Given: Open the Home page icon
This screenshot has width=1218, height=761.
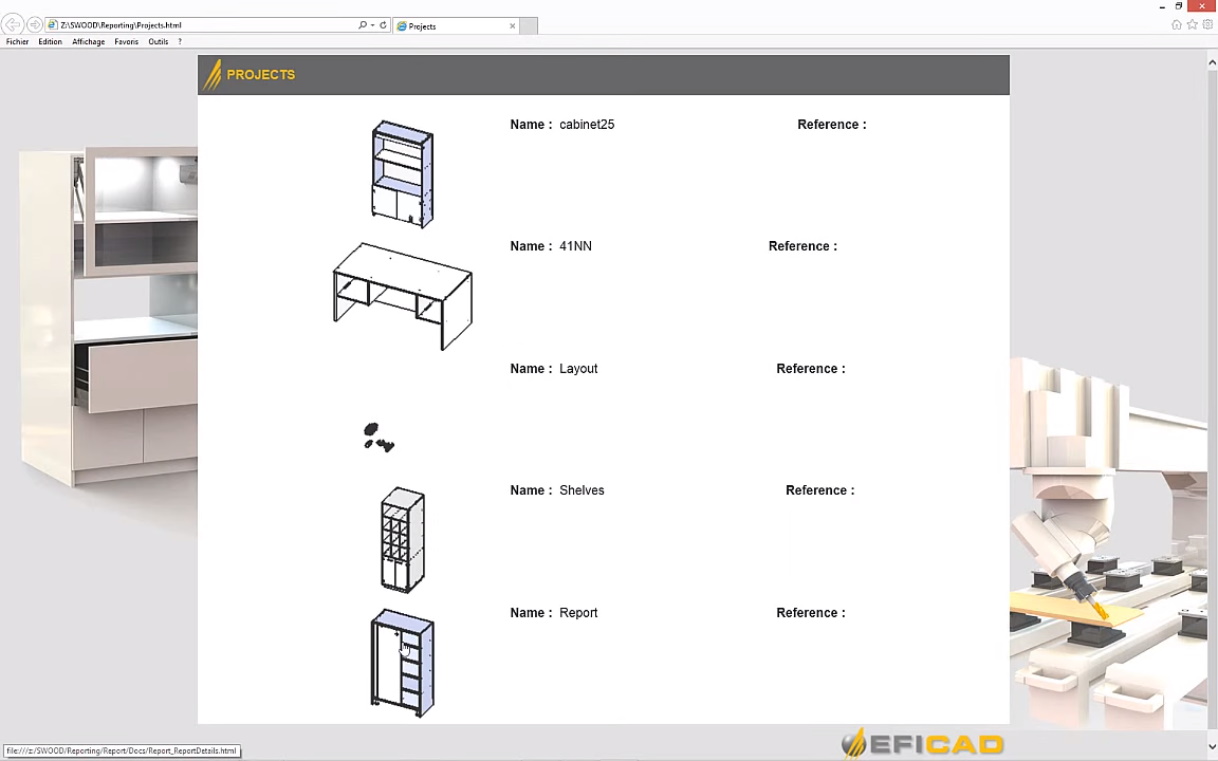Looking at the screenshot, I should (1176, 25).
